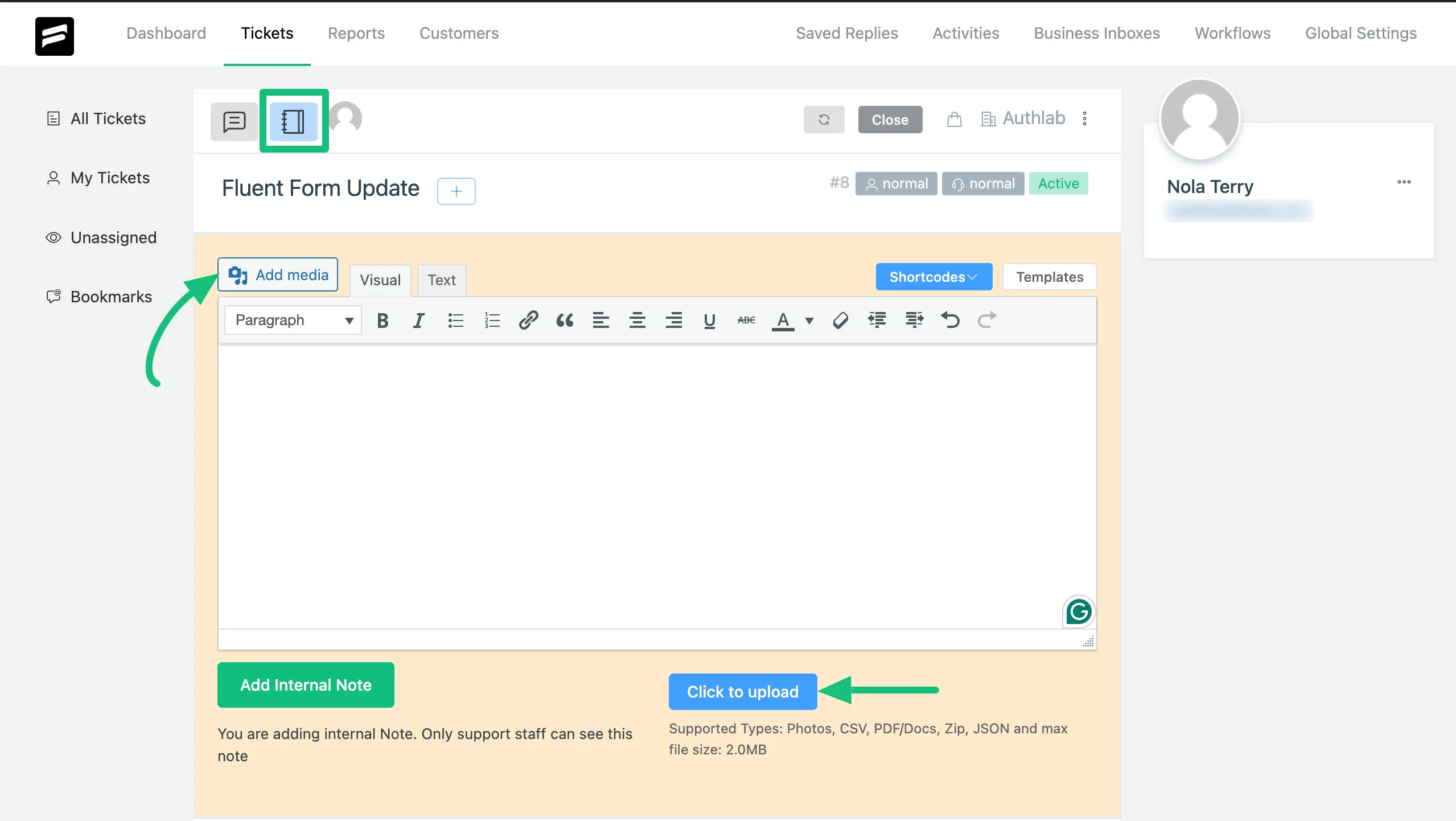
Task: Click the unordered list icon
Action: pos(455,320)
